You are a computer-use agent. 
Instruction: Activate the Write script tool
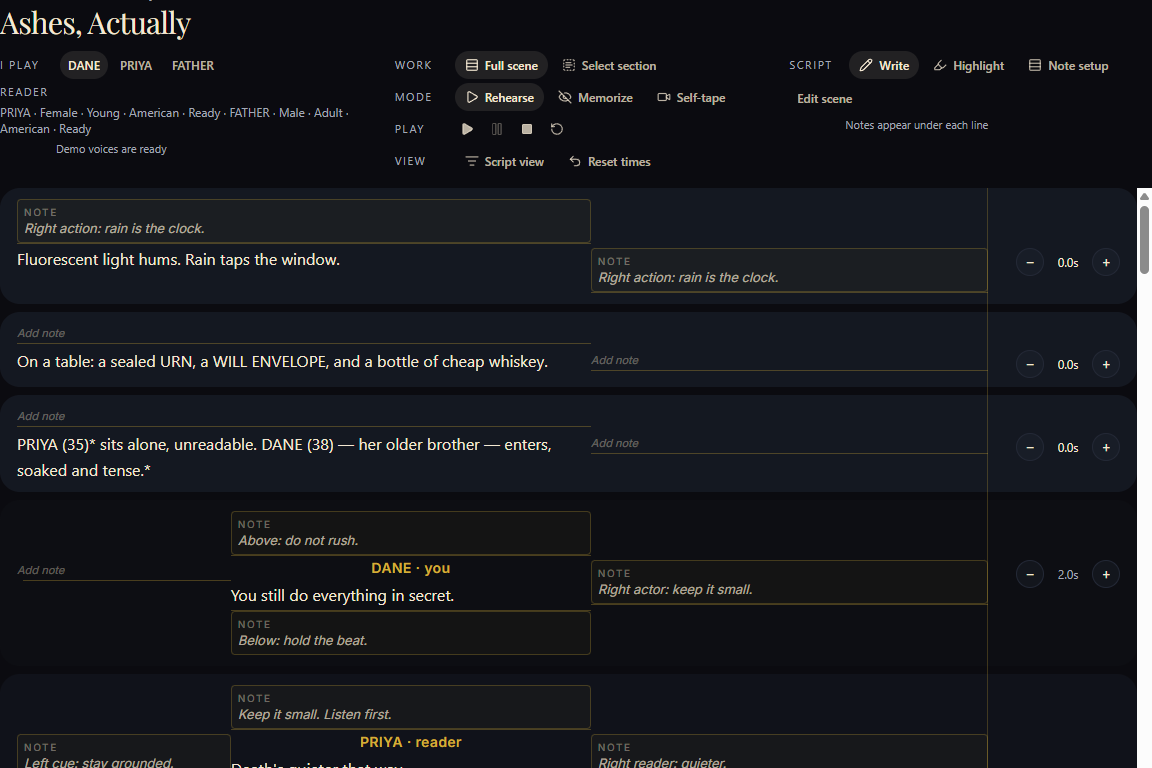[884, 65]
